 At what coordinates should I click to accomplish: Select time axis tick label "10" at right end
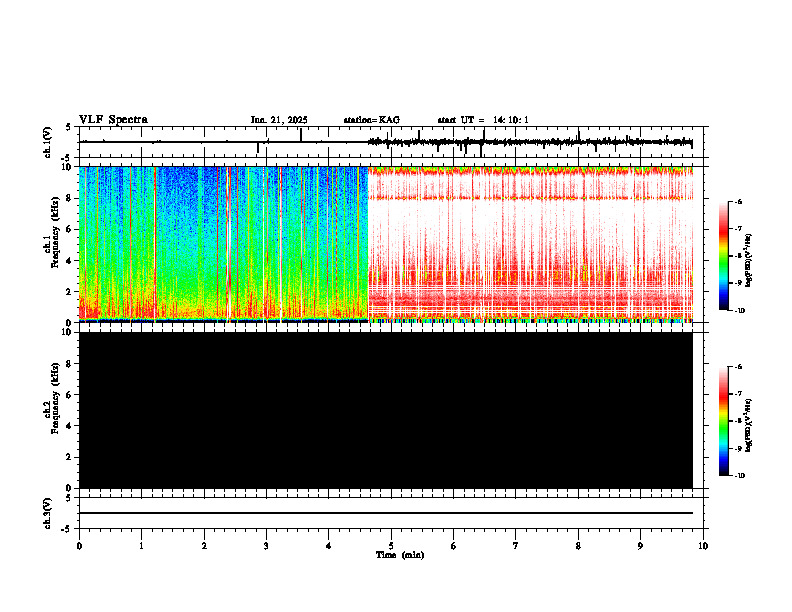pos(703,546)
